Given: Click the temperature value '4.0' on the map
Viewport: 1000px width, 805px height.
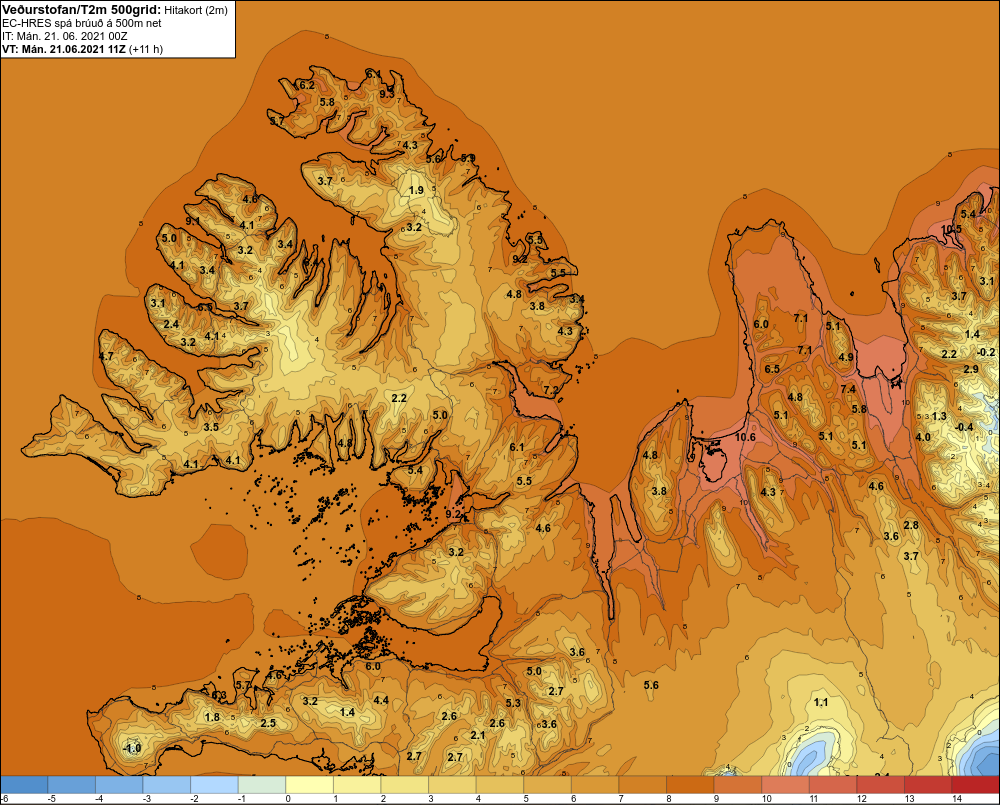Looking at the screenshot, I should click(x=923, y=437).
